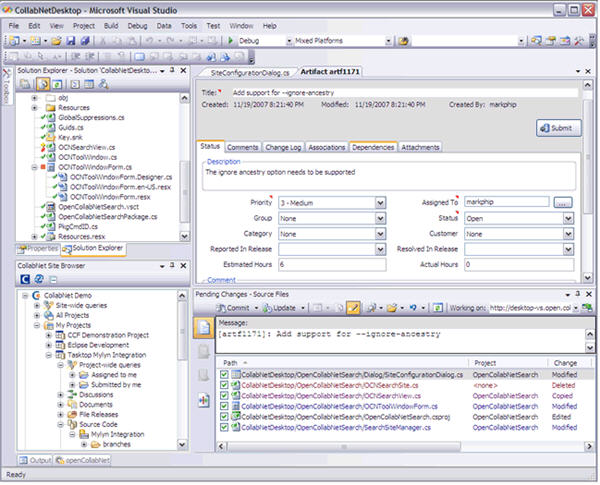
Task: Open the Priority dropdown
Action: coord(380,203)
